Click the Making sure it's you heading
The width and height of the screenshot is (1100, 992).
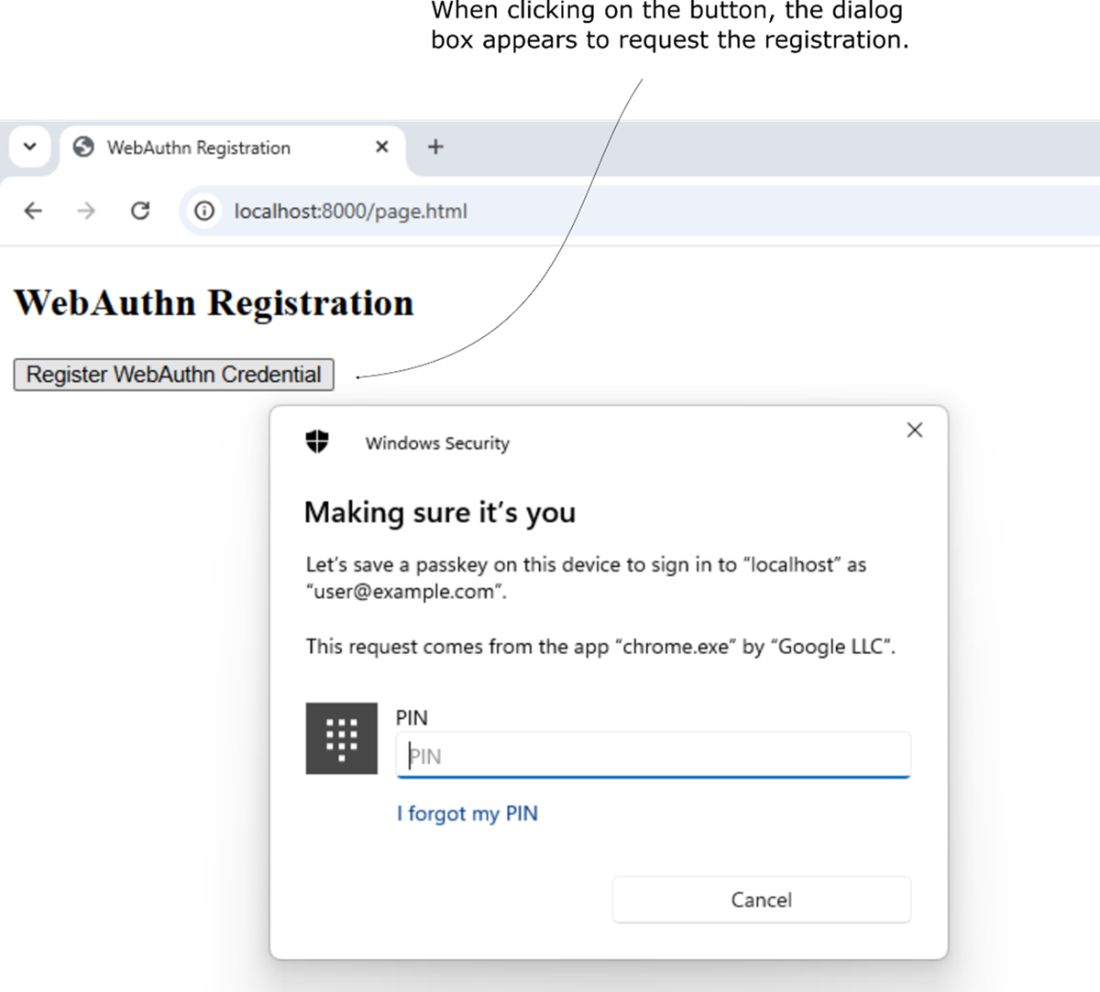click(440, 512)
